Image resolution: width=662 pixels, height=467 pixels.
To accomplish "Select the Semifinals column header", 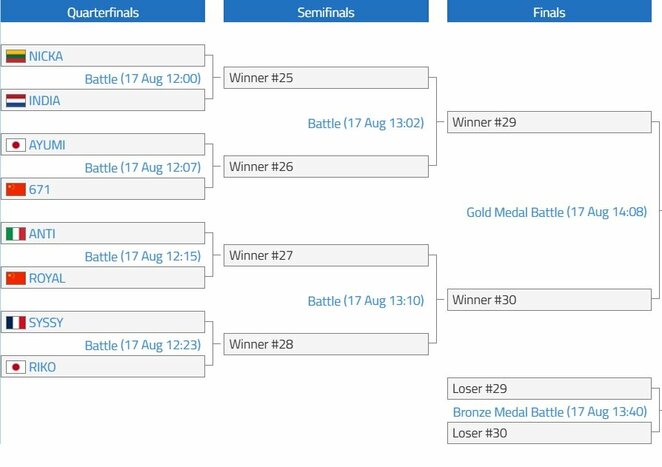I will pos(326,11).
